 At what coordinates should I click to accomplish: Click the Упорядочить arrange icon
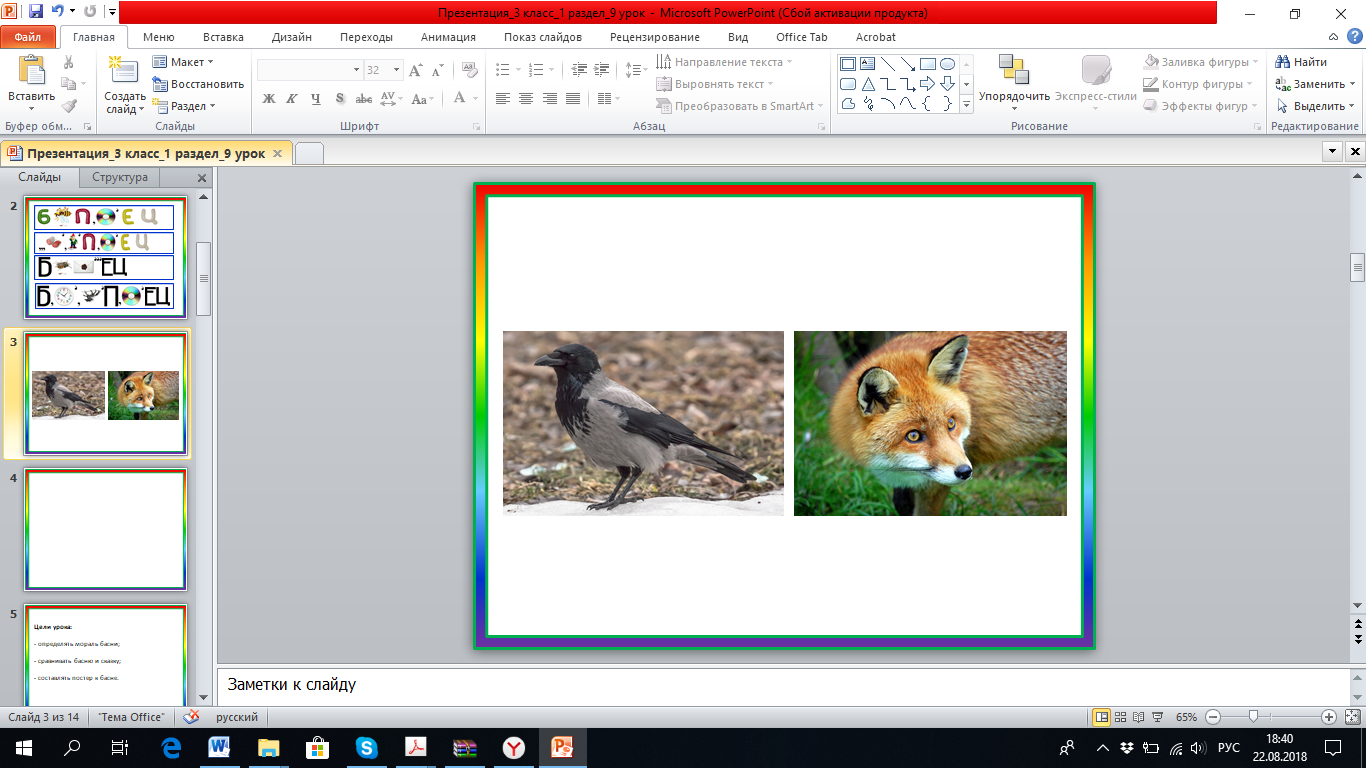coord(1013,71)
